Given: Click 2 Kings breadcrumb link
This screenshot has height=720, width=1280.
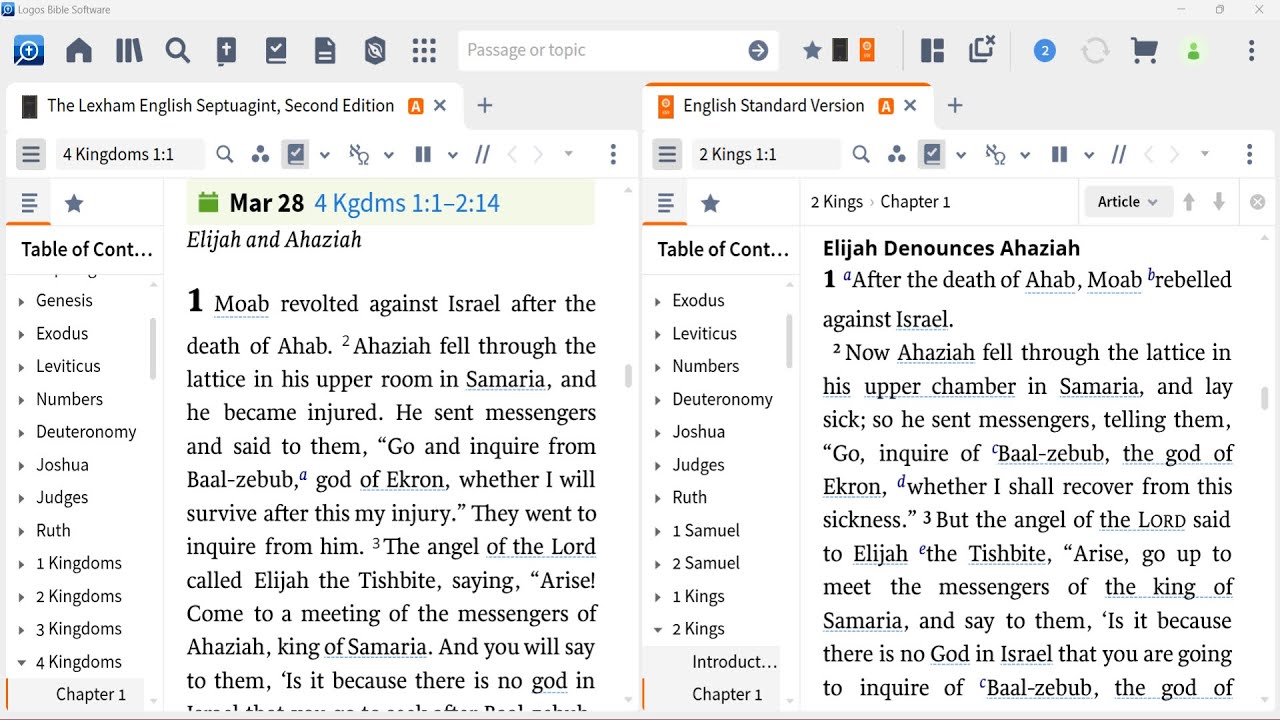Looking at the screenshot, I should (836, 202).
